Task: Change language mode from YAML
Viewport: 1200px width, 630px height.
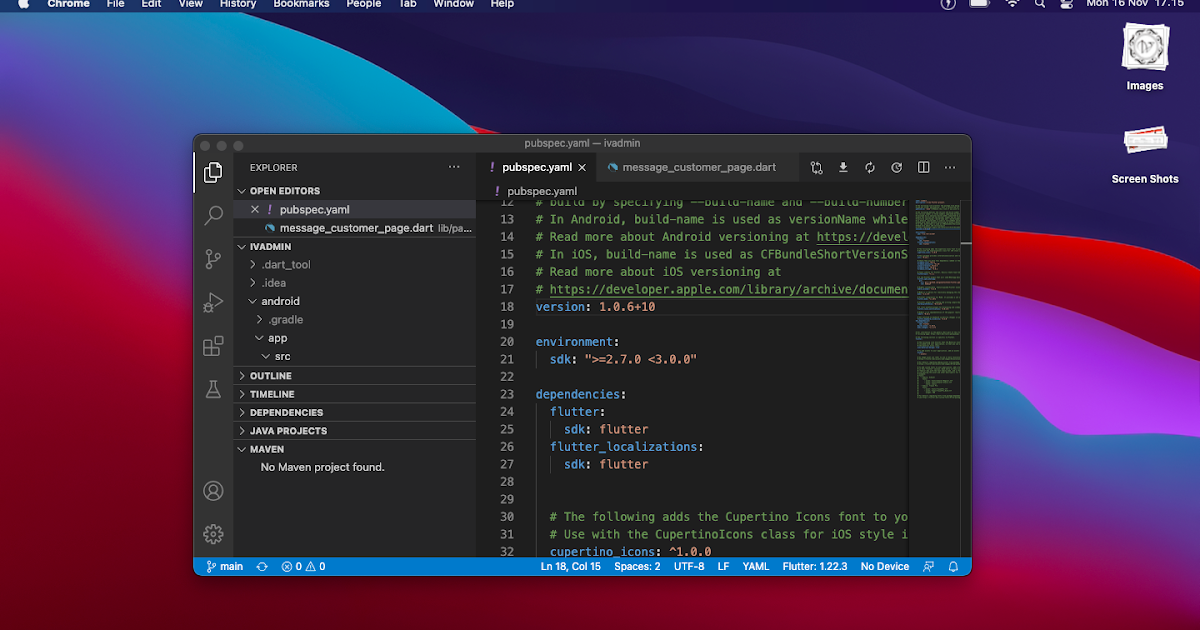Action: click(755, 566)
